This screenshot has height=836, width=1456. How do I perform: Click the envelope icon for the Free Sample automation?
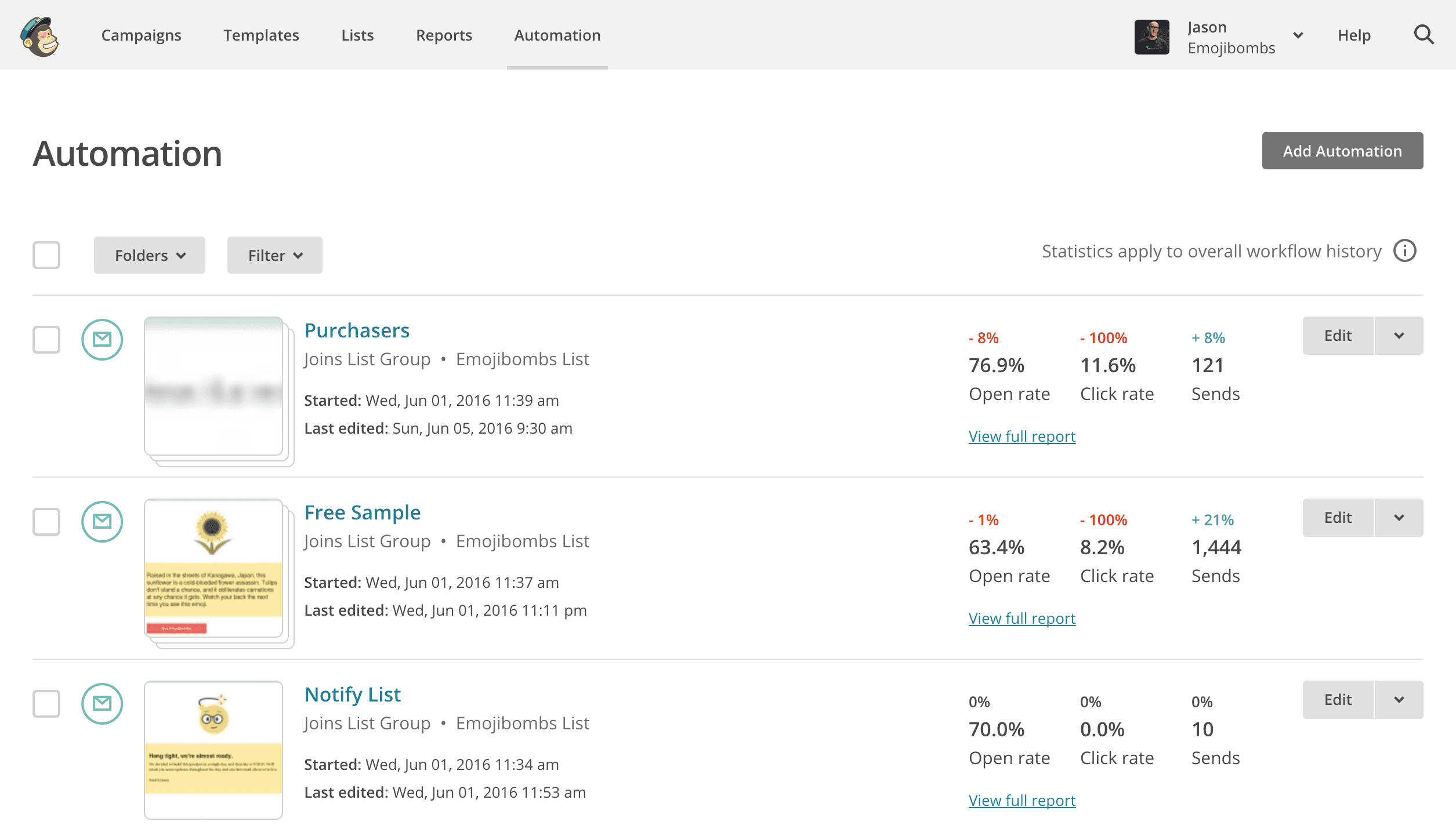(x=102, y=522)
